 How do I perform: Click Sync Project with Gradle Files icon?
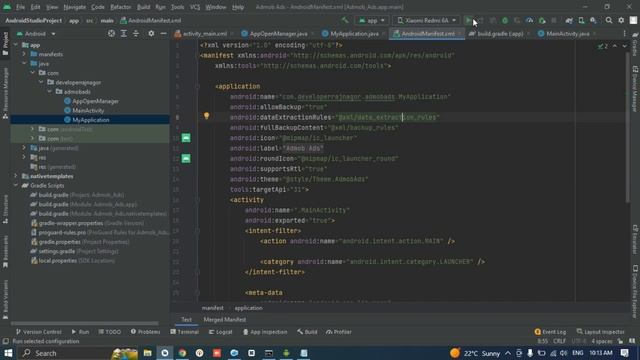pos(569,20)
